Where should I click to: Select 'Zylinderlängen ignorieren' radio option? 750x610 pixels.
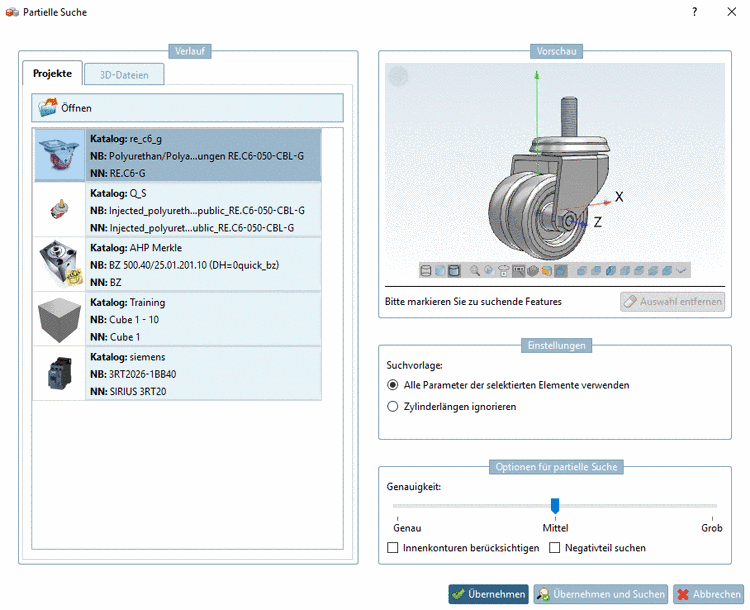(x=452, y=407)
